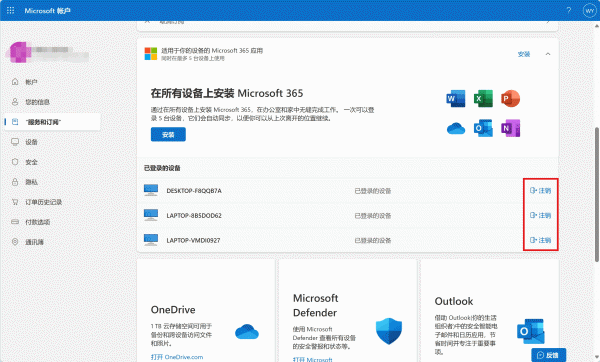Click the device icon for LAPTOP-VMDI0927
Viewport: 600px width, 362px height.
click(151, 240)
